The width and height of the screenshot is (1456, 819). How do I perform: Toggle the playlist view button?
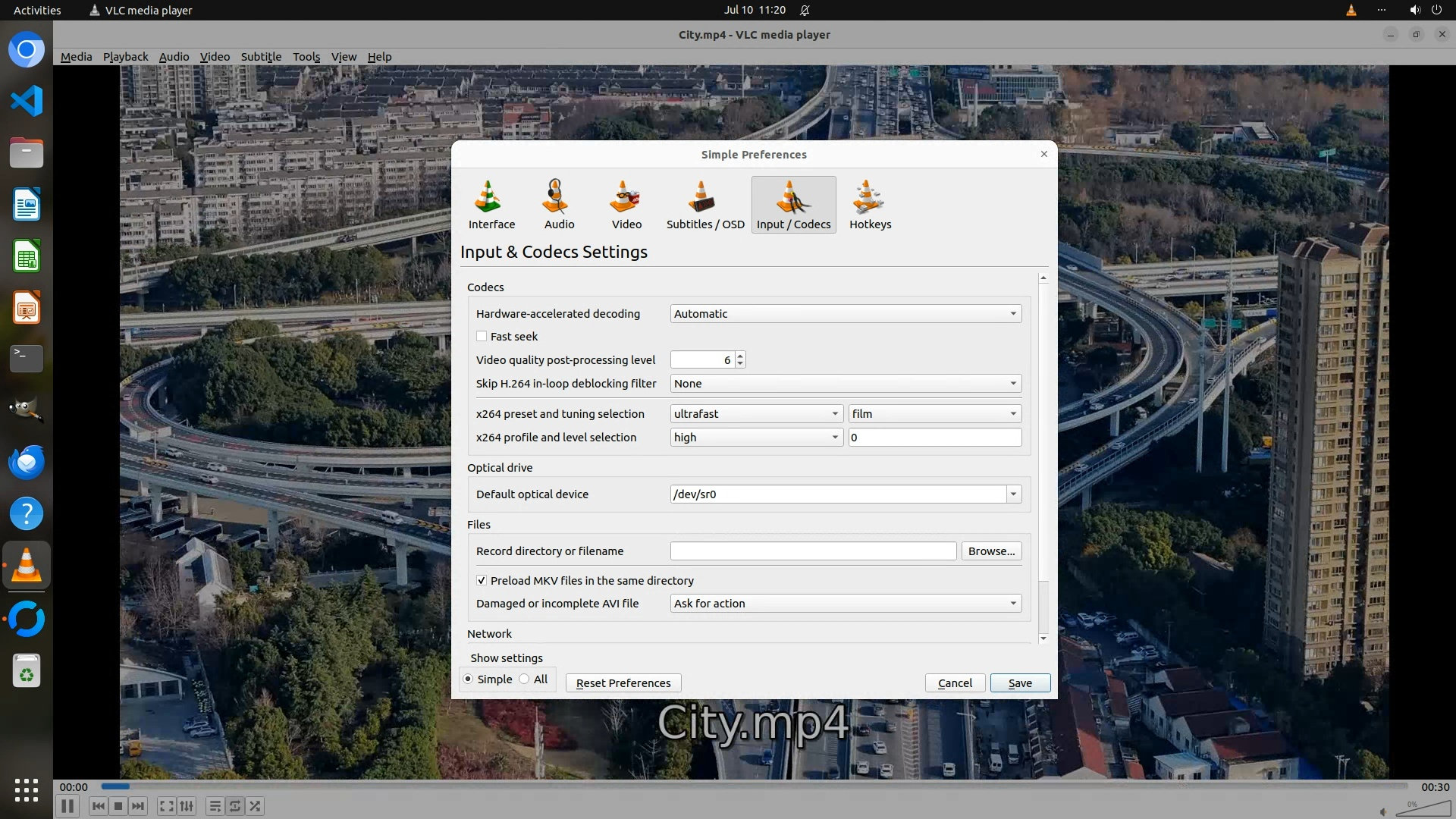coord(215,806)
